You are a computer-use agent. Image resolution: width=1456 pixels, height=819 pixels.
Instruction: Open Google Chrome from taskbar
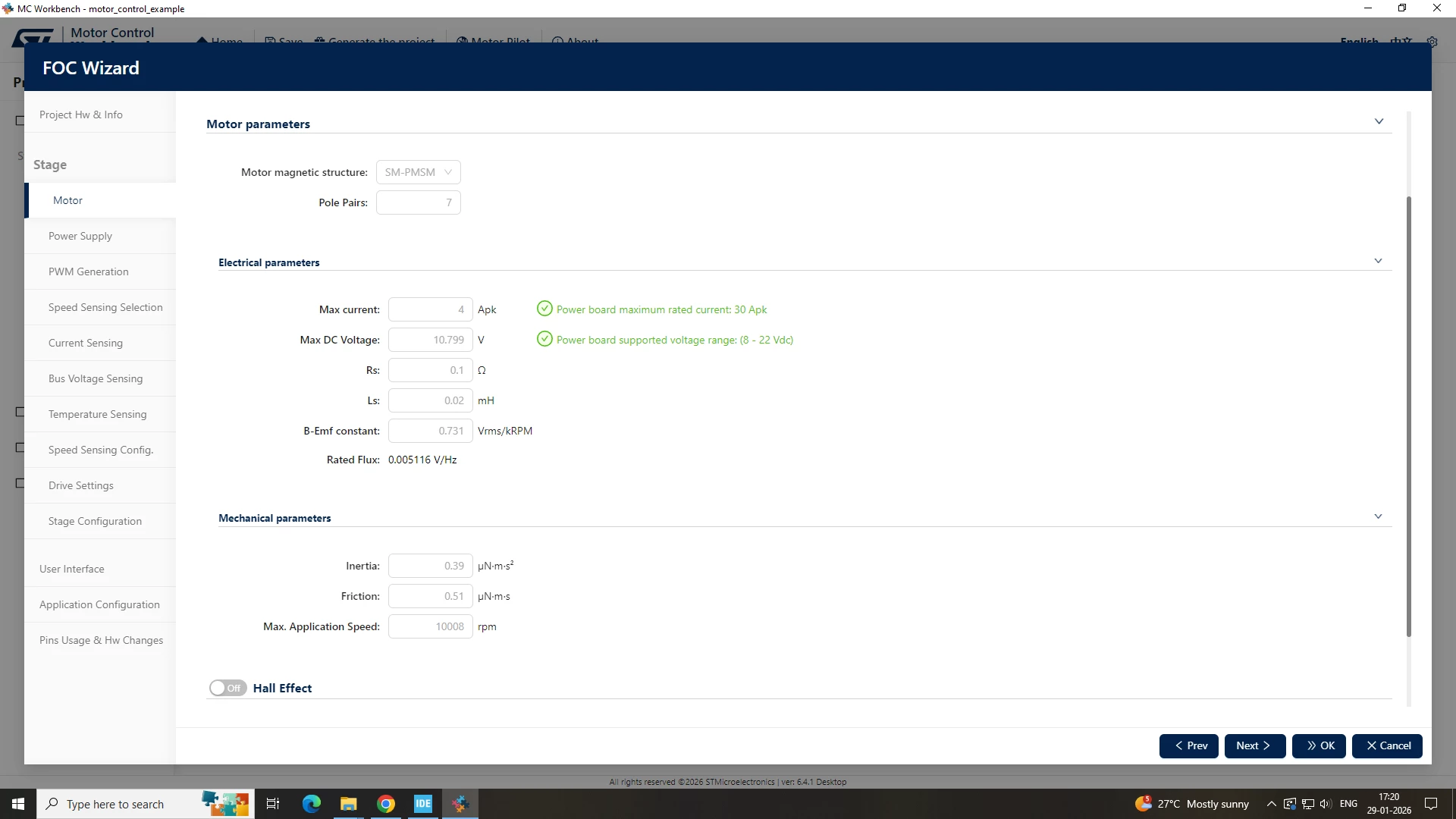coord(386,804)
